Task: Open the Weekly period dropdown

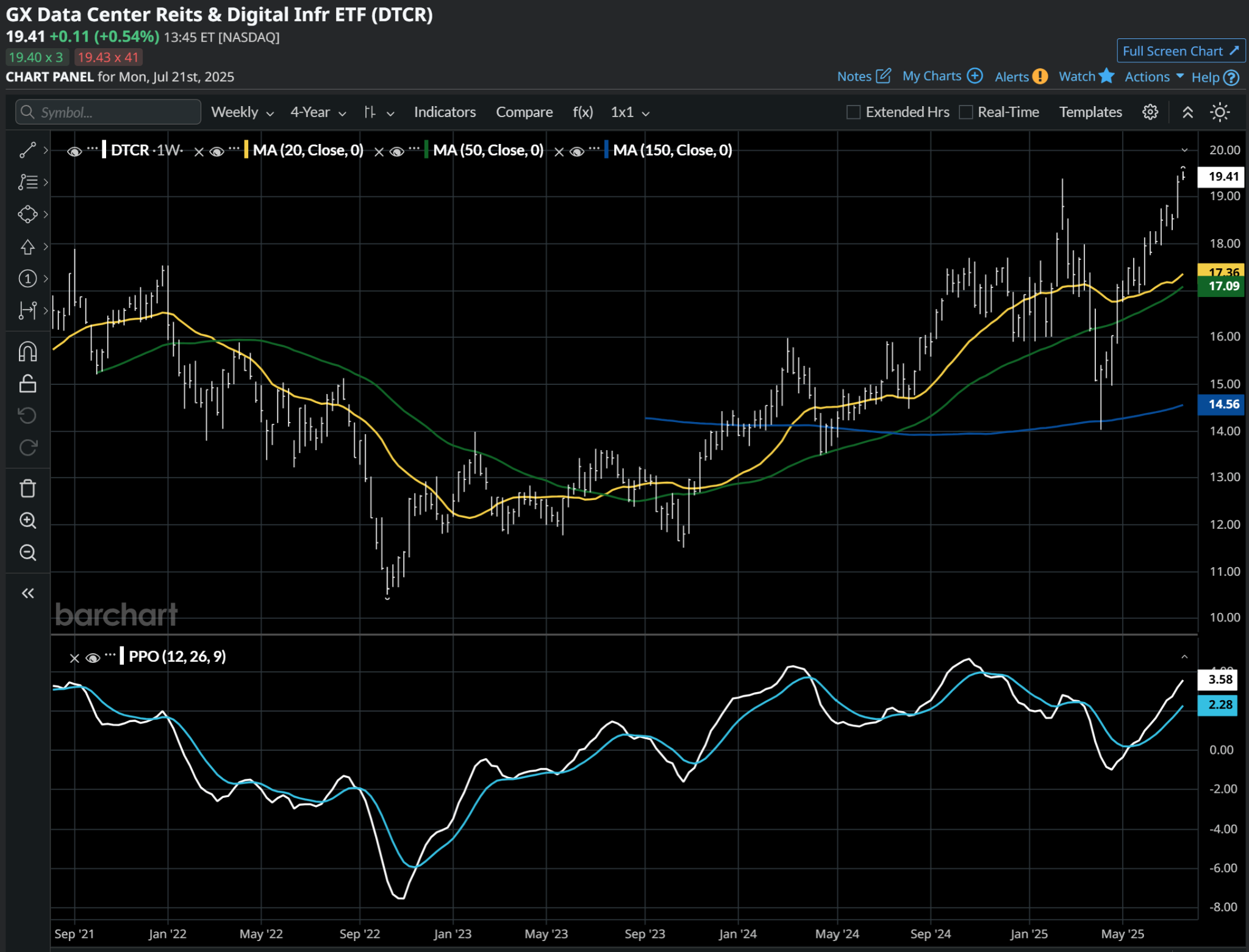Action: 242,112
